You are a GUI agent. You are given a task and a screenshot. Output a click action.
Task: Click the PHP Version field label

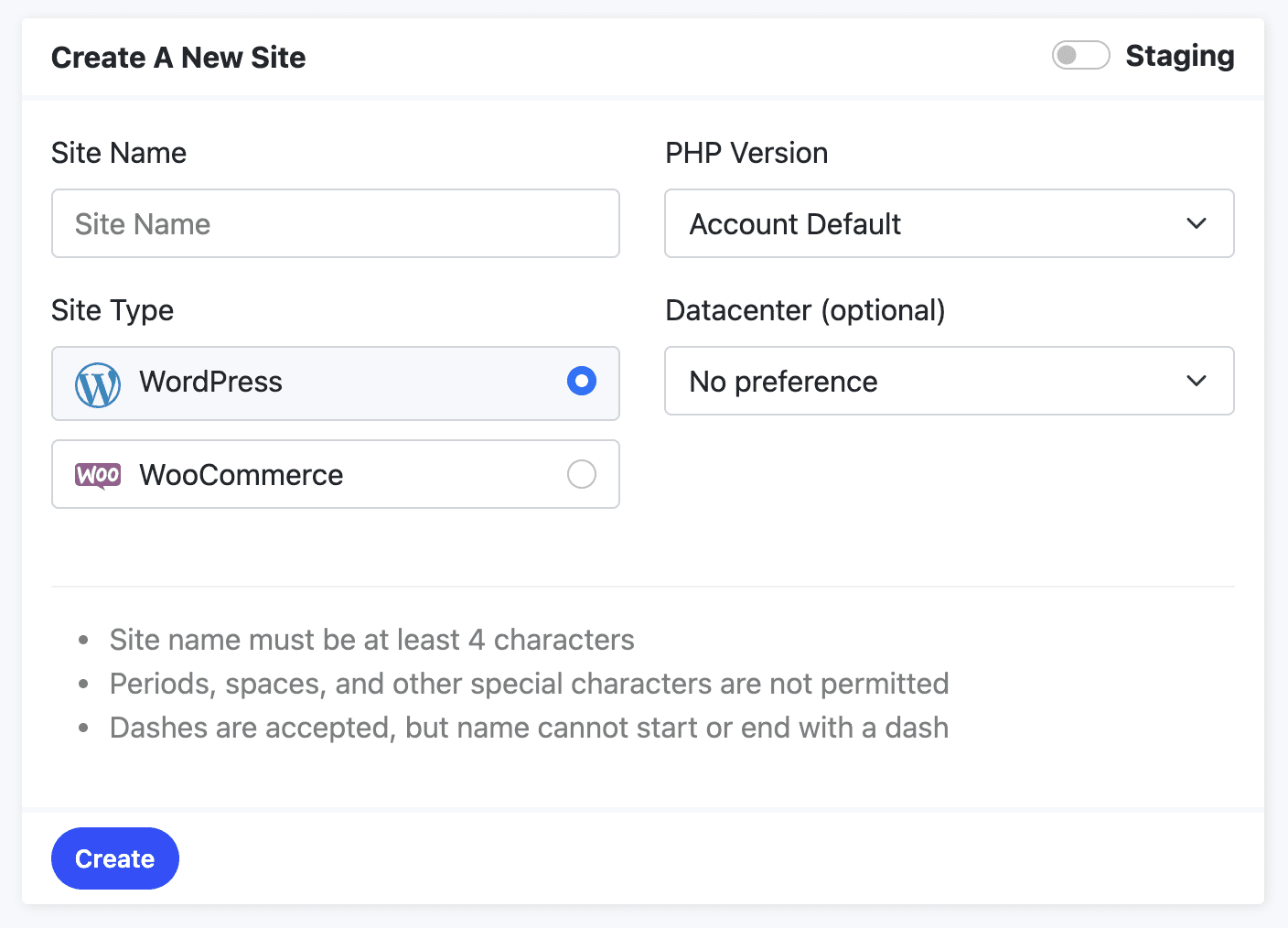(x=746, y=153)
